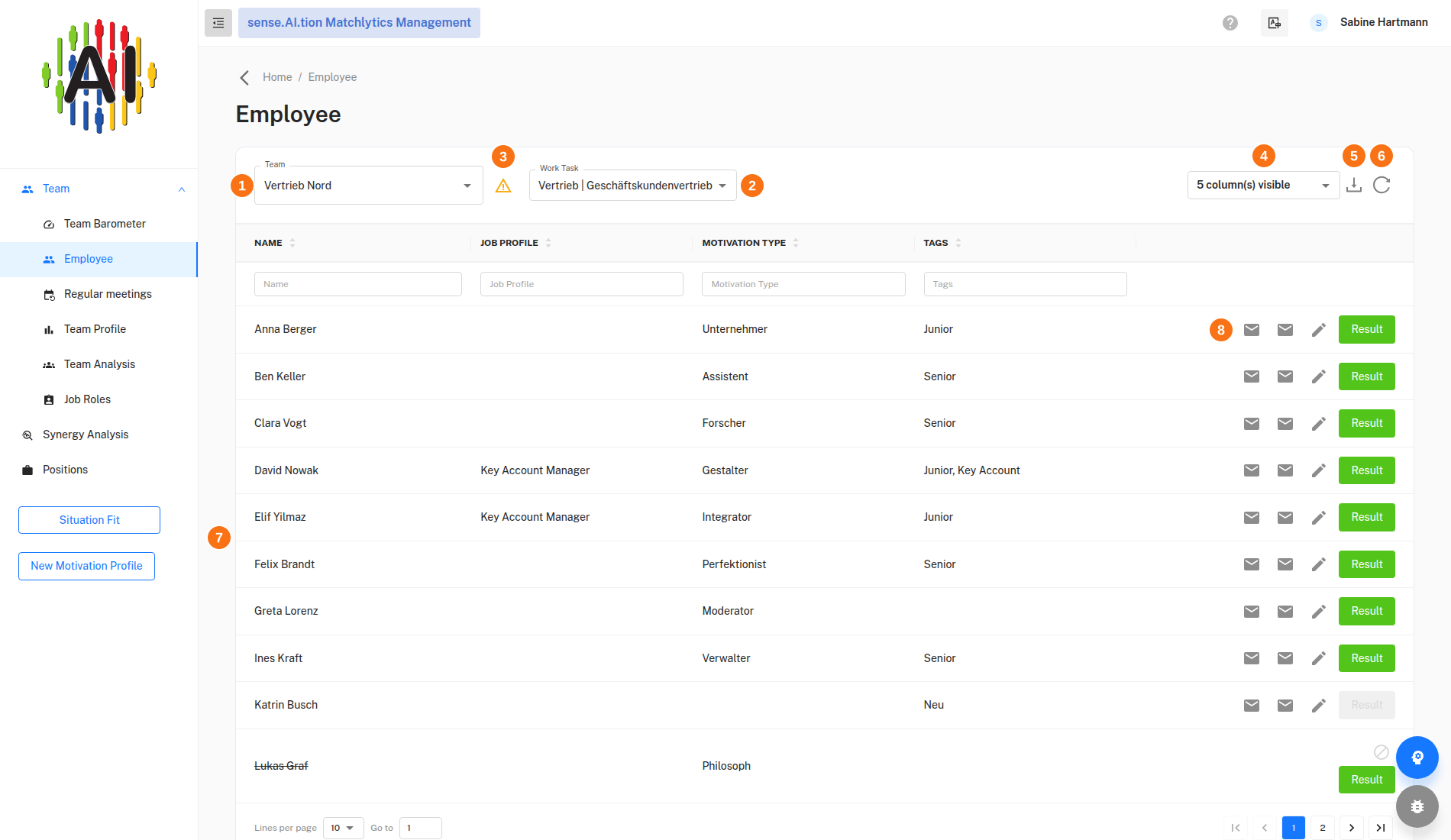This screenshot has height=840, width=1451.
Task: Open the columns visible dropdown
Action: [1264, 185]
